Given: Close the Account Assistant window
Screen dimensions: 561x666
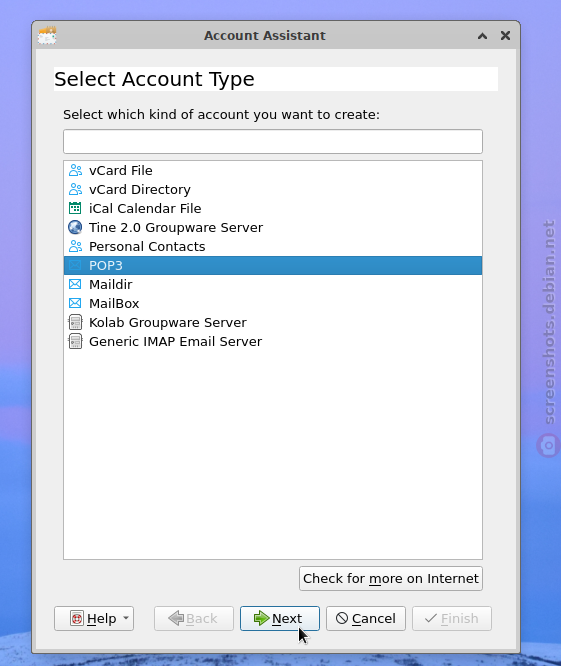Looking at the screenshot, I should click(x=505, y=36).
